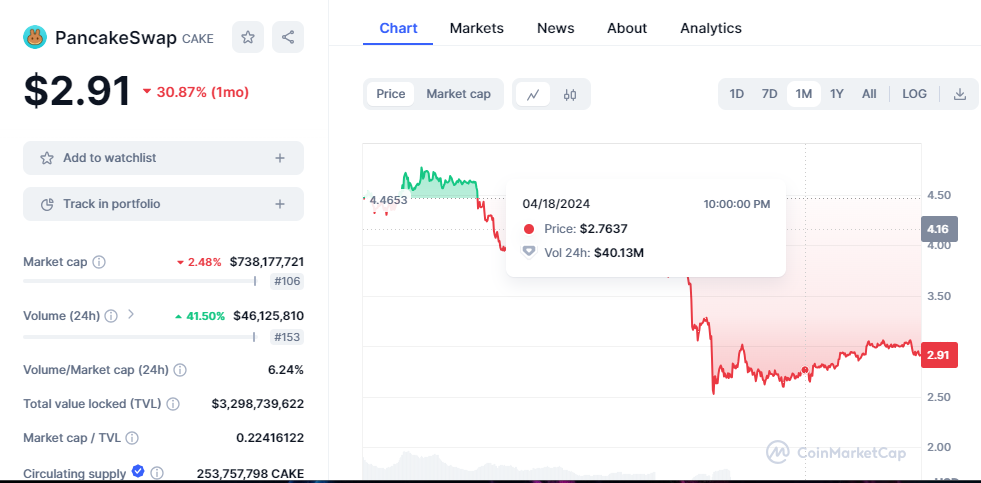Click the $2.91 price heading
Image resolution: width=981 pixels, height=483 pixels.
78,91
